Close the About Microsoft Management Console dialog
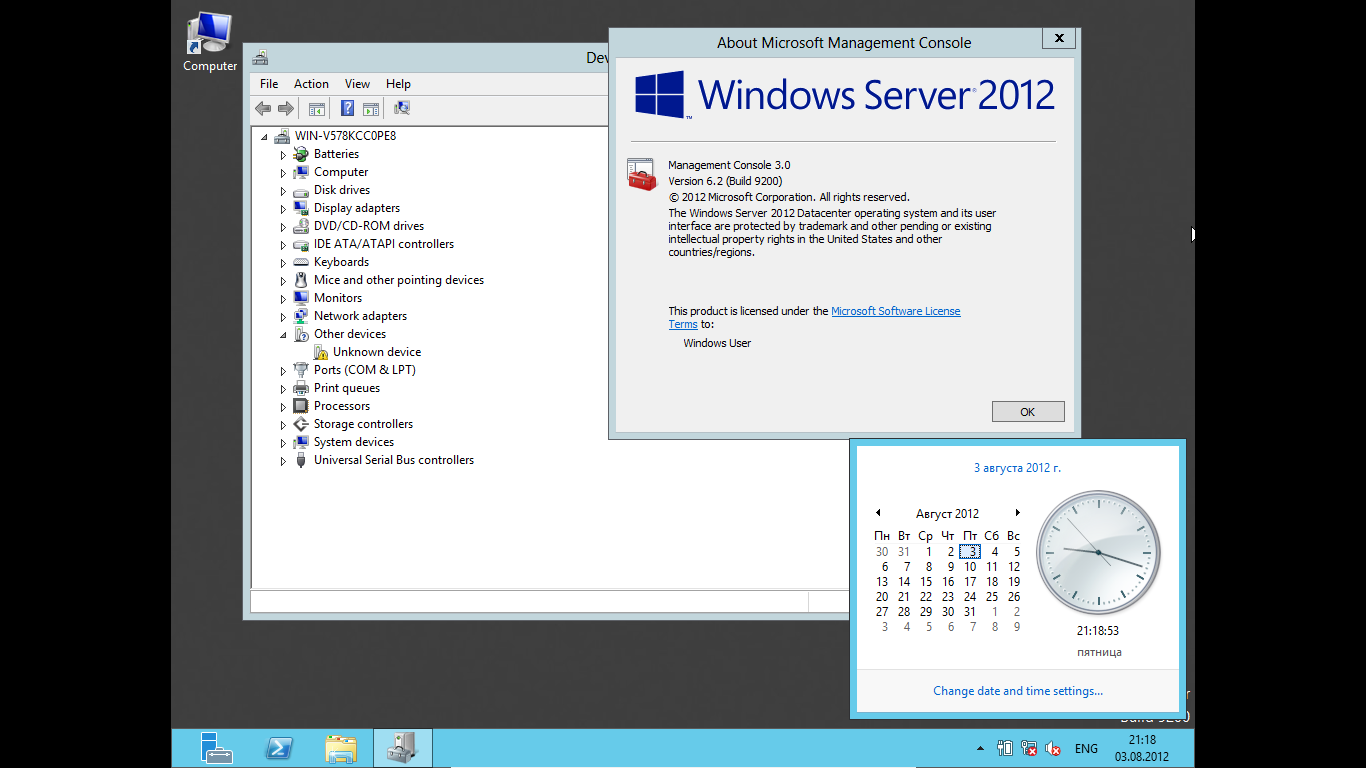The height and width of the screenshot is (768, 1366). click(x=1058, y=38)
